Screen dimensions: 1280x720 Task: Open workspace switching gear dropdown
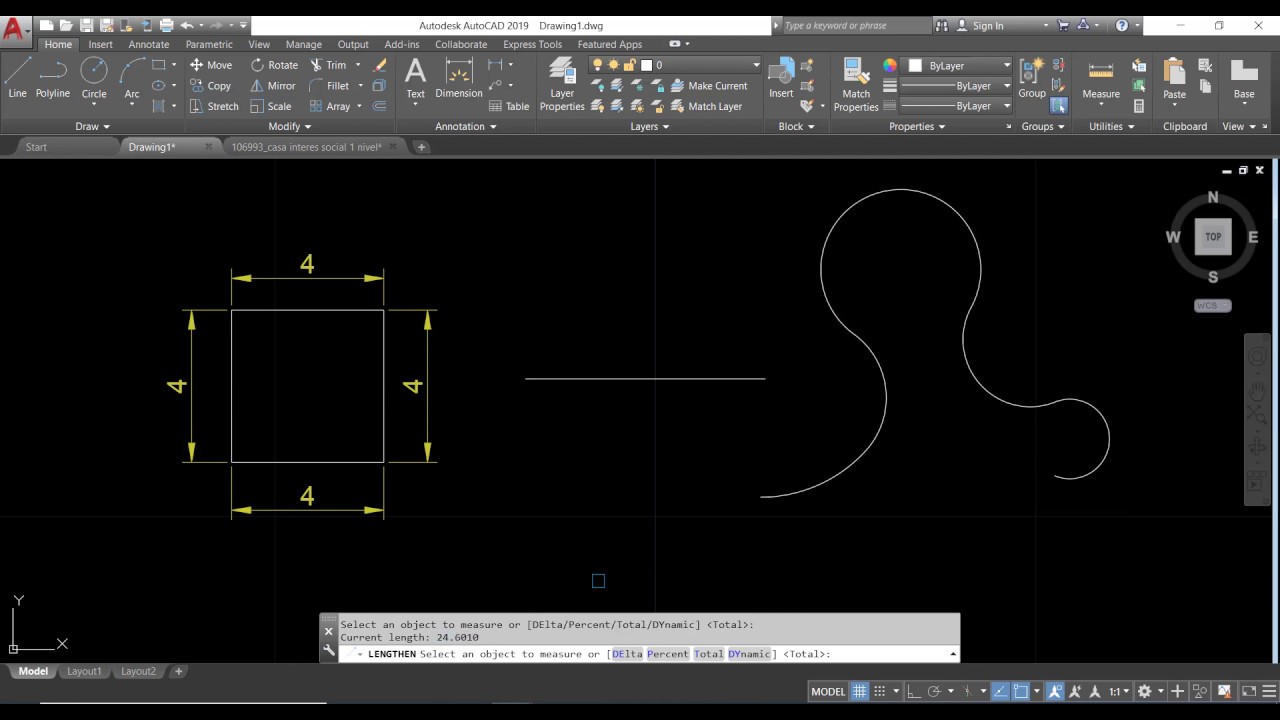click(x=1150, y=691)
